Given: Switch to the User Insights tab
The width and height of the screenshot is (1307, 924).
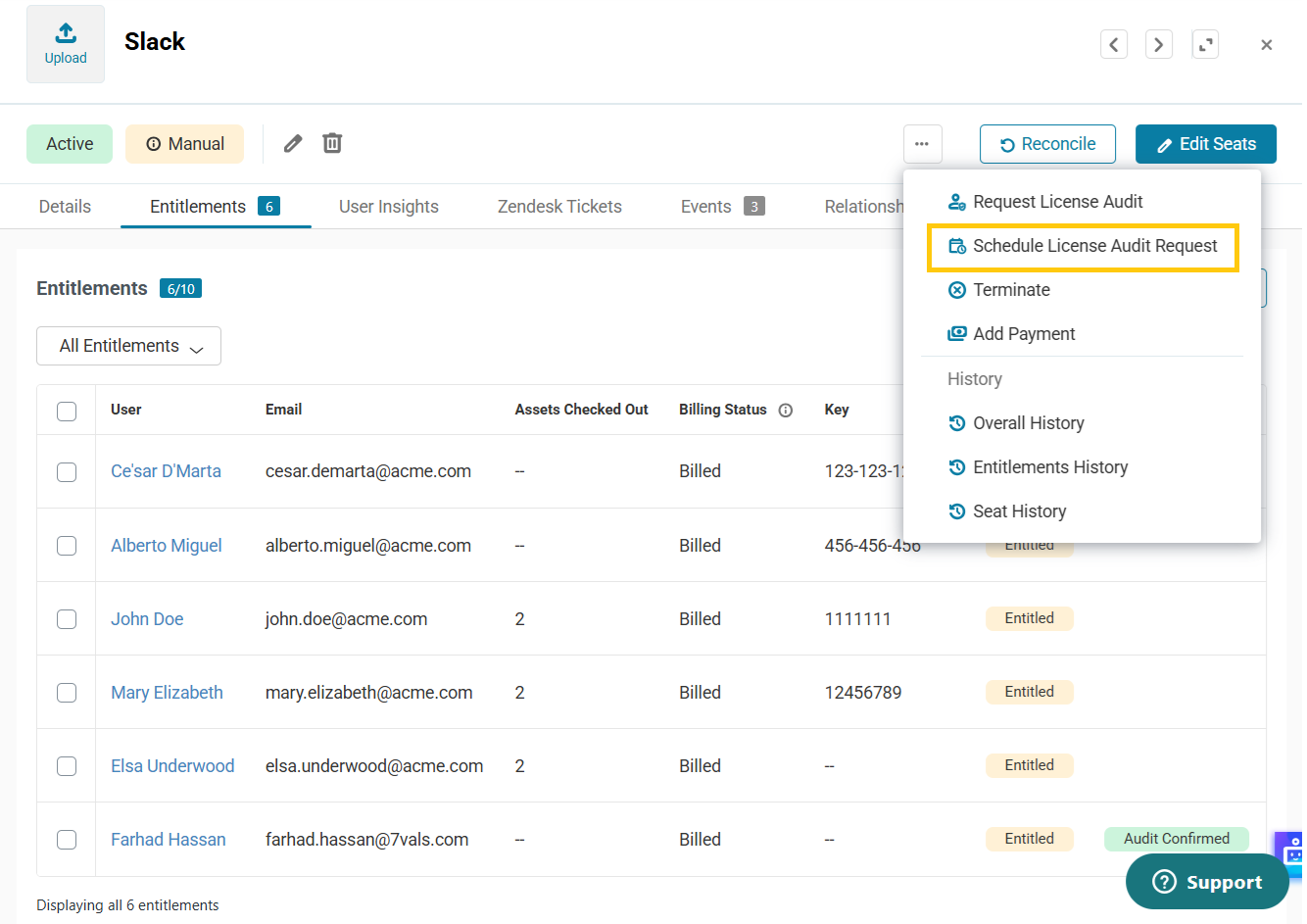Looking at the screenshot, I should pyautogui.click(x=389, y=207).
